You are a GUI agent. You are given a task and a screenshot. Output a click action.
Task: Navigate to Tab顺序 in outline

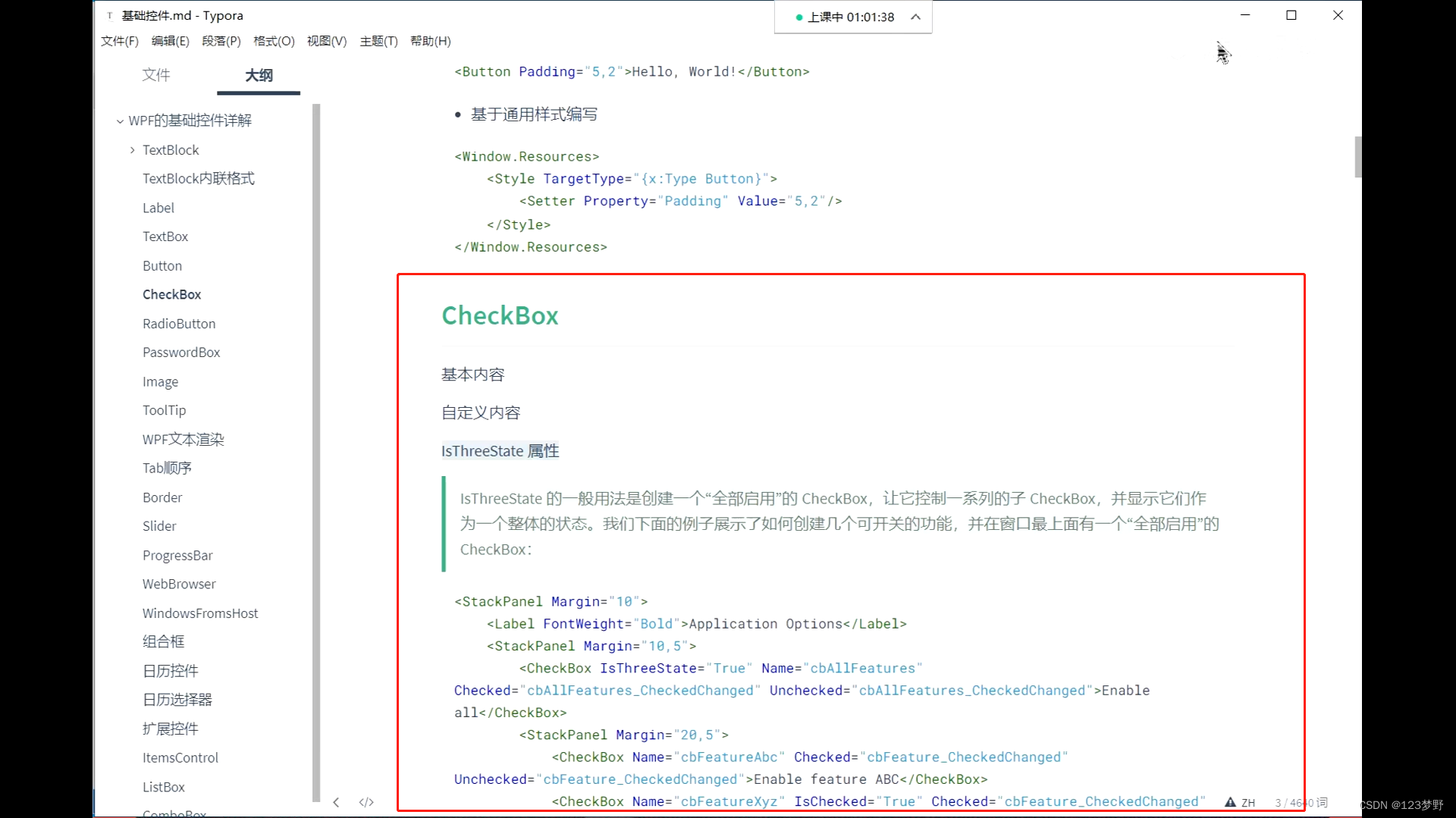(x=167, y=468)
